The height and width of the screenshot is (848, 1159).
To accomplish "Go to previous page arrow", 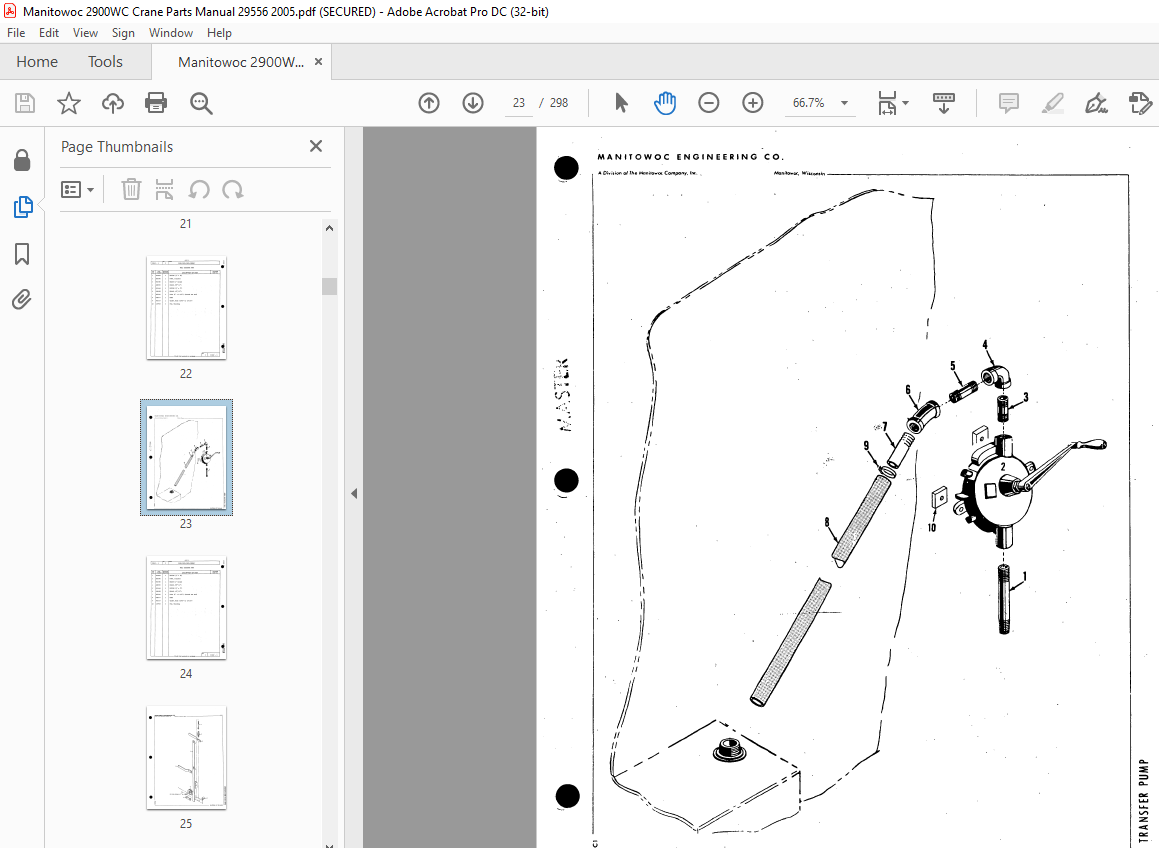I will pos(429,103).
